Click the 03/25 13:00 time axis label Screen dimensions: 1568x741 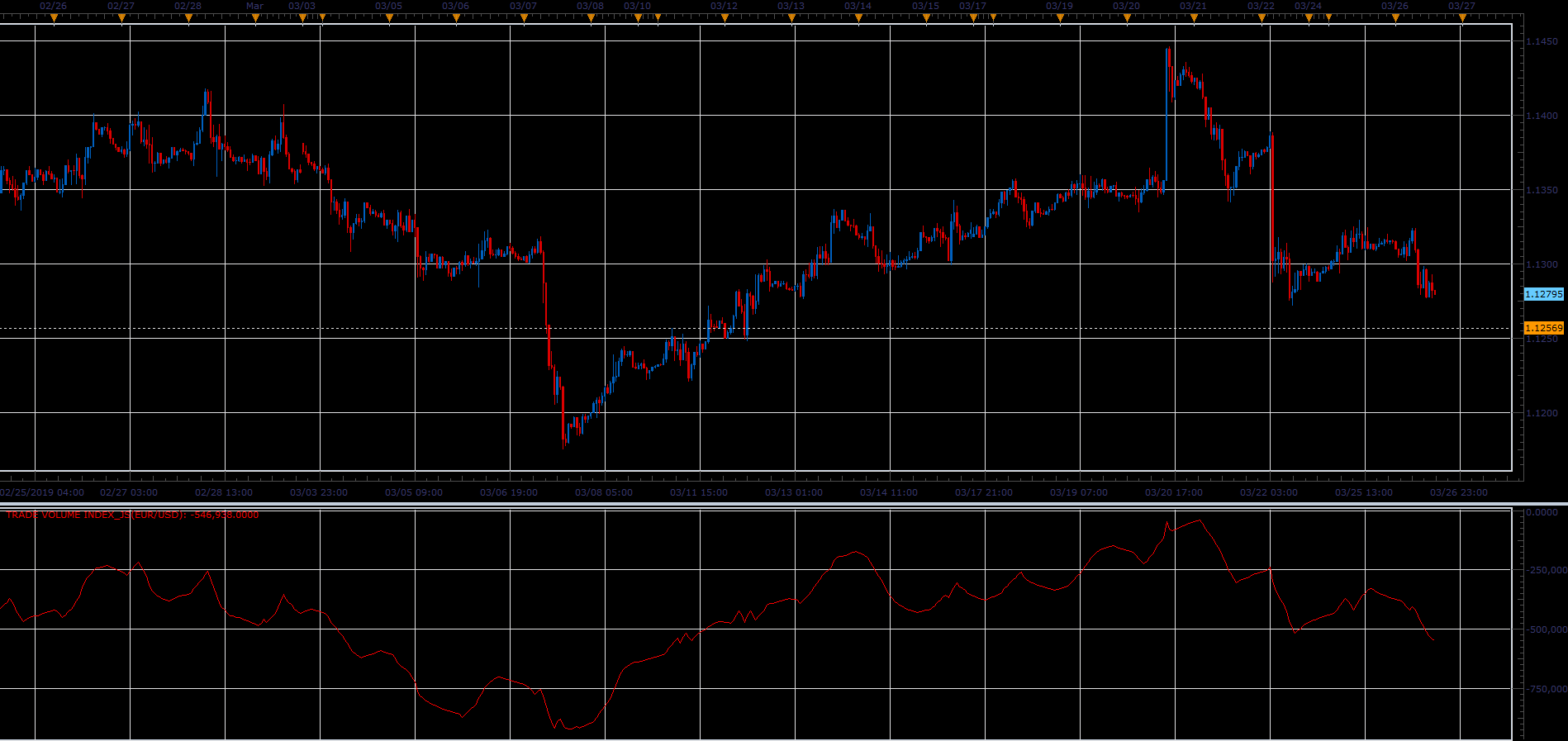[1364, 492]
